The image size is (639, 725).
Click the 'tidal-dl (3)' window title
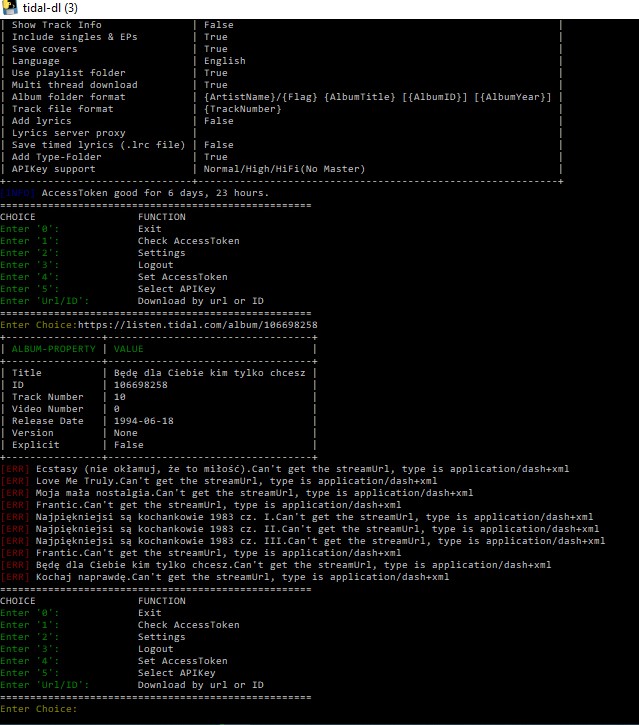(x=50, y=8)
